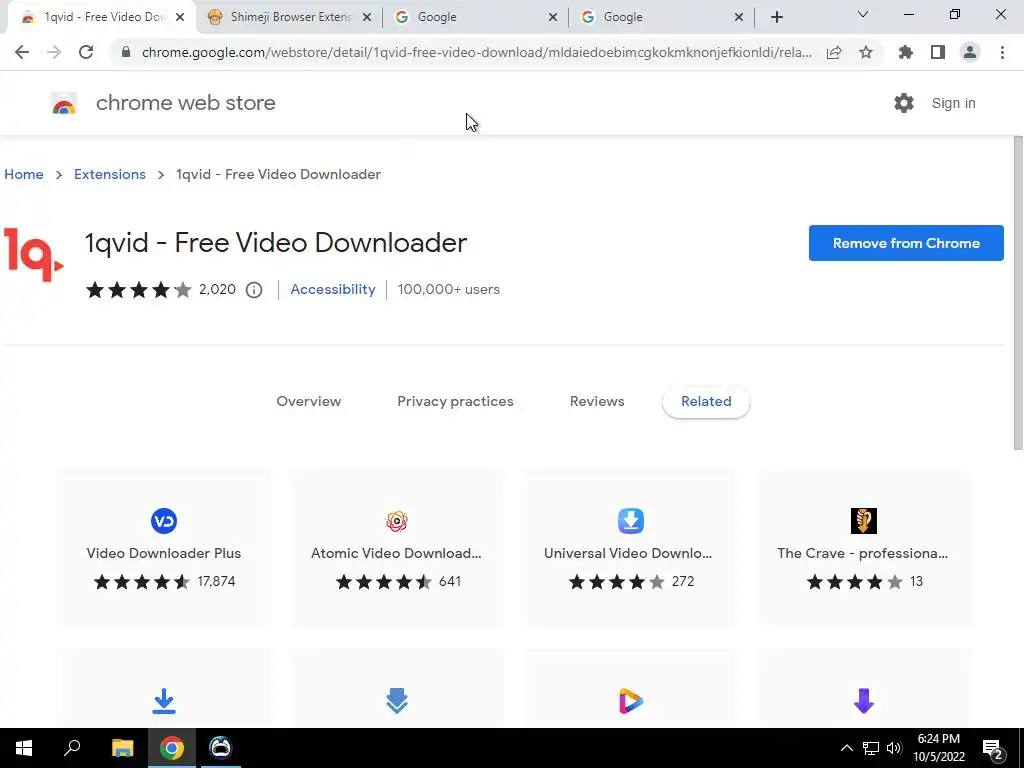Click Remove from Chrome button
This screenshot has width=1024, height=768.
coord(906,243)
